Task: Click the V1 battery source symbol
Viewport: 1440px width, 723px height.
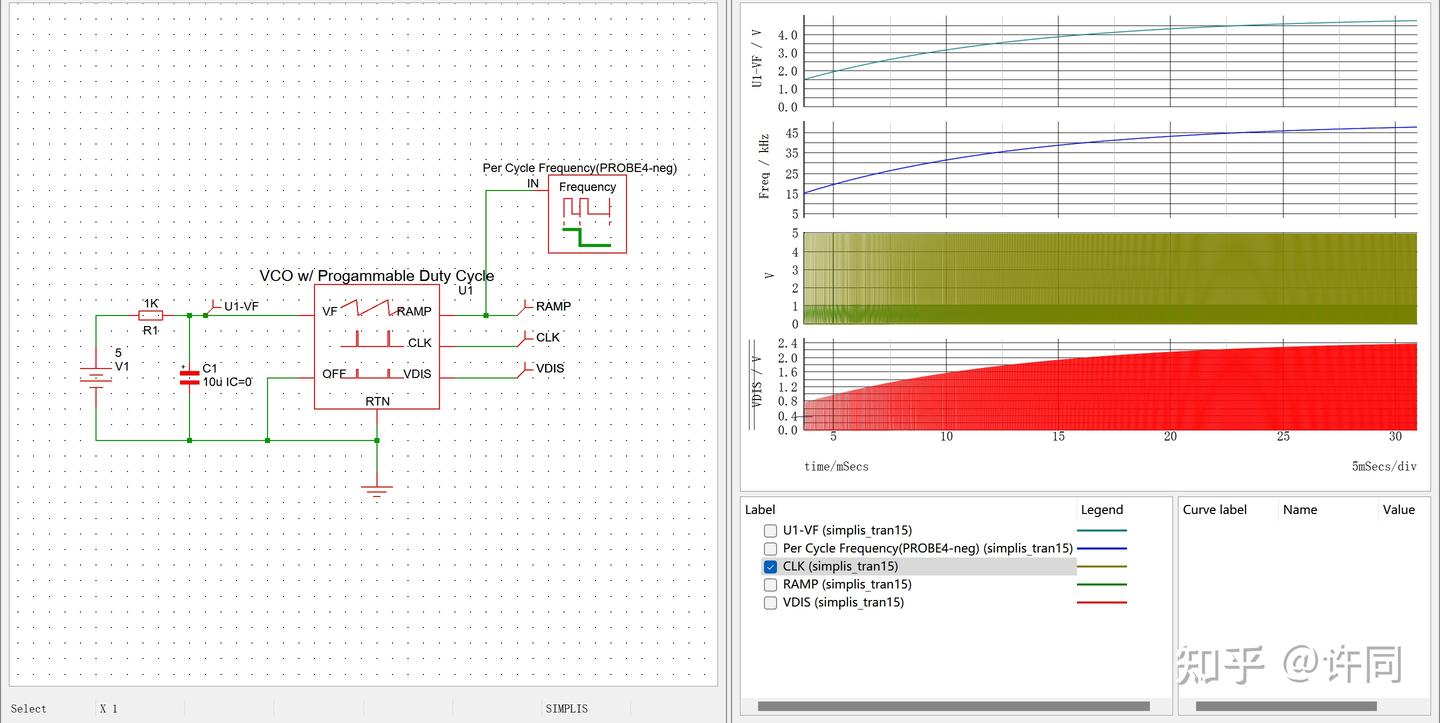Action: (96, 377)
